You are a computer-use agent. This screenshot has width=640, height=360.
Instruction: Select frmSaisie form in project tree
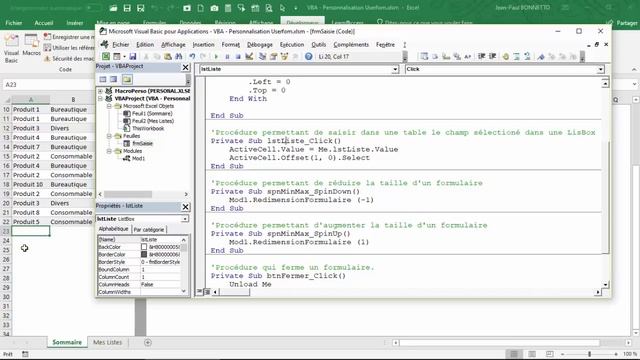[x=142, y=143]
